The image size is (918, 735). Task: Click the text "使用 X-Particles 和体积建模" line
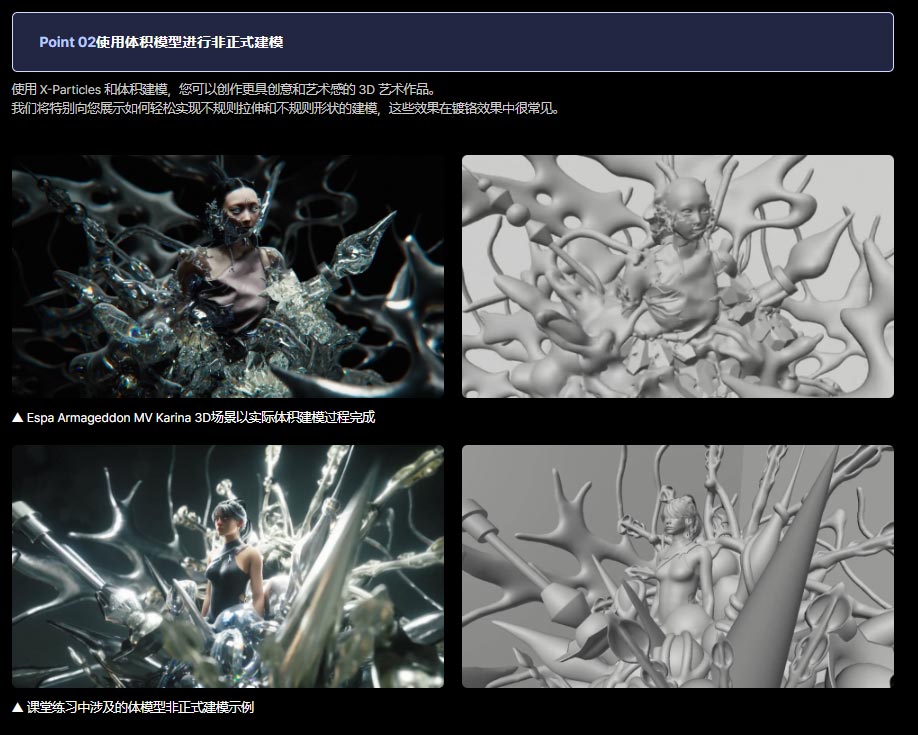224,90
